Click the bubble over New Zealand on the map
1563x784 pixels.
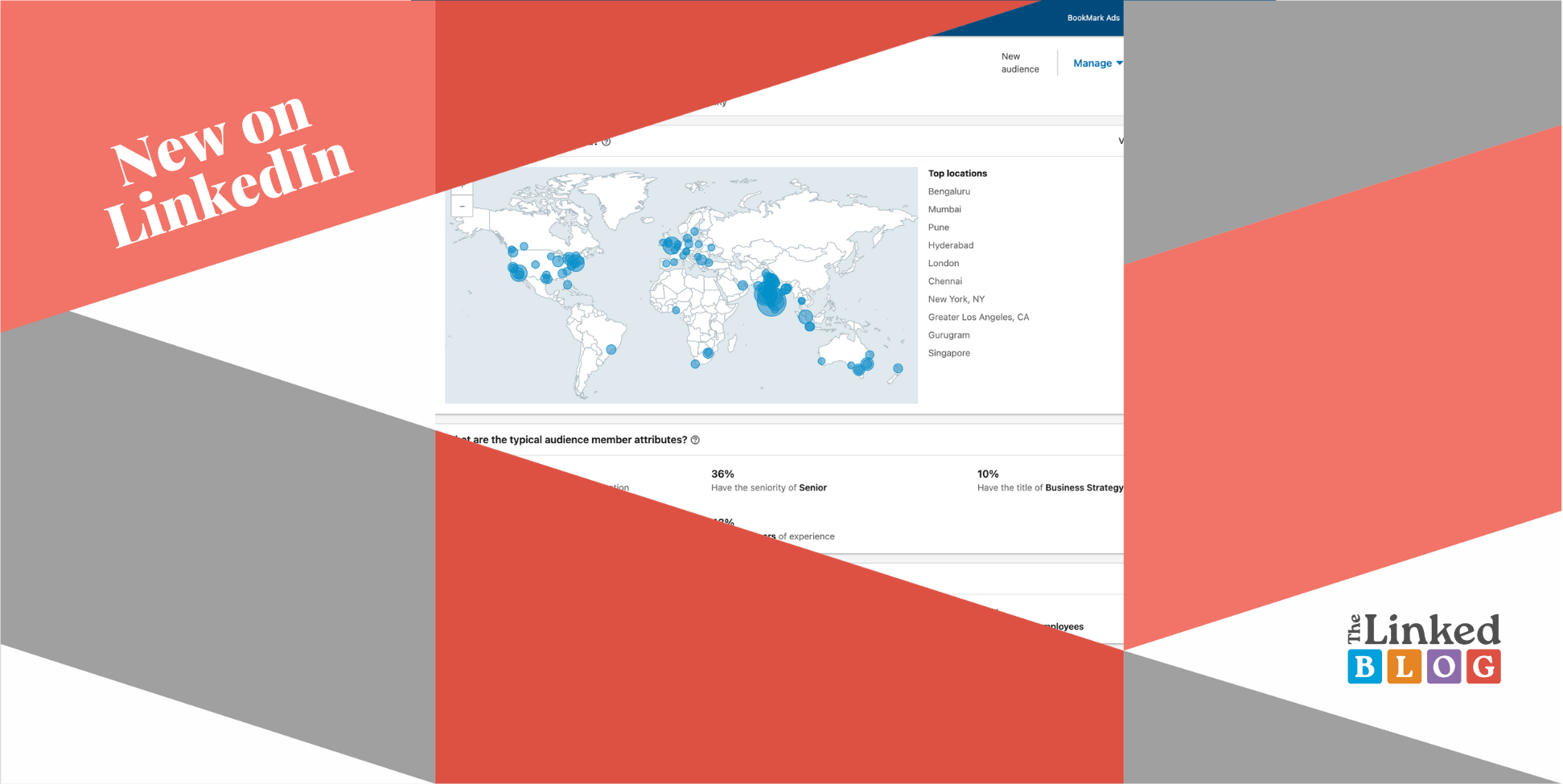tap(898, 368)
